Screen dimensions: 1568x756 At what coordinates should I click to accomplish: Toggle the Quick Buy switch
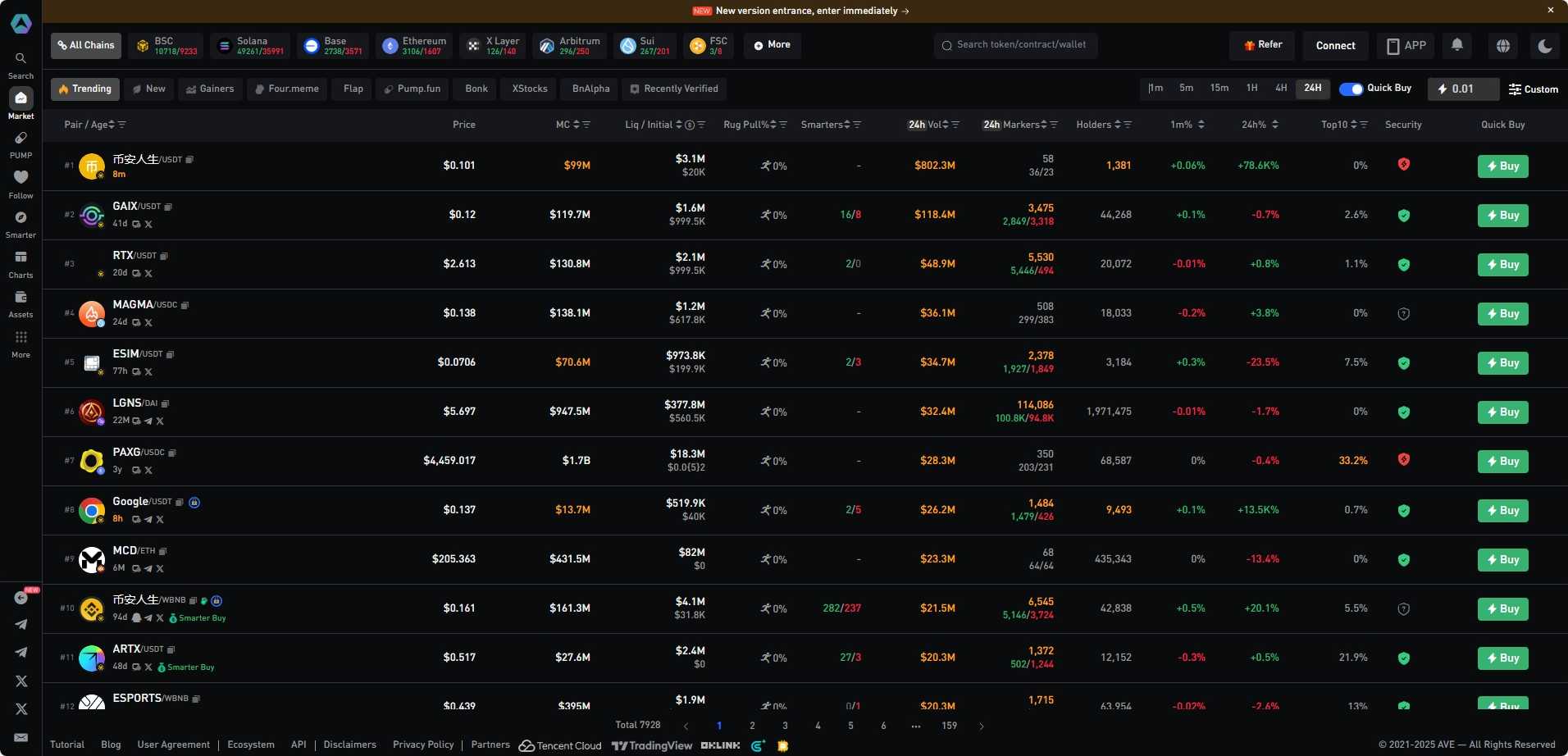(1351, 89)
